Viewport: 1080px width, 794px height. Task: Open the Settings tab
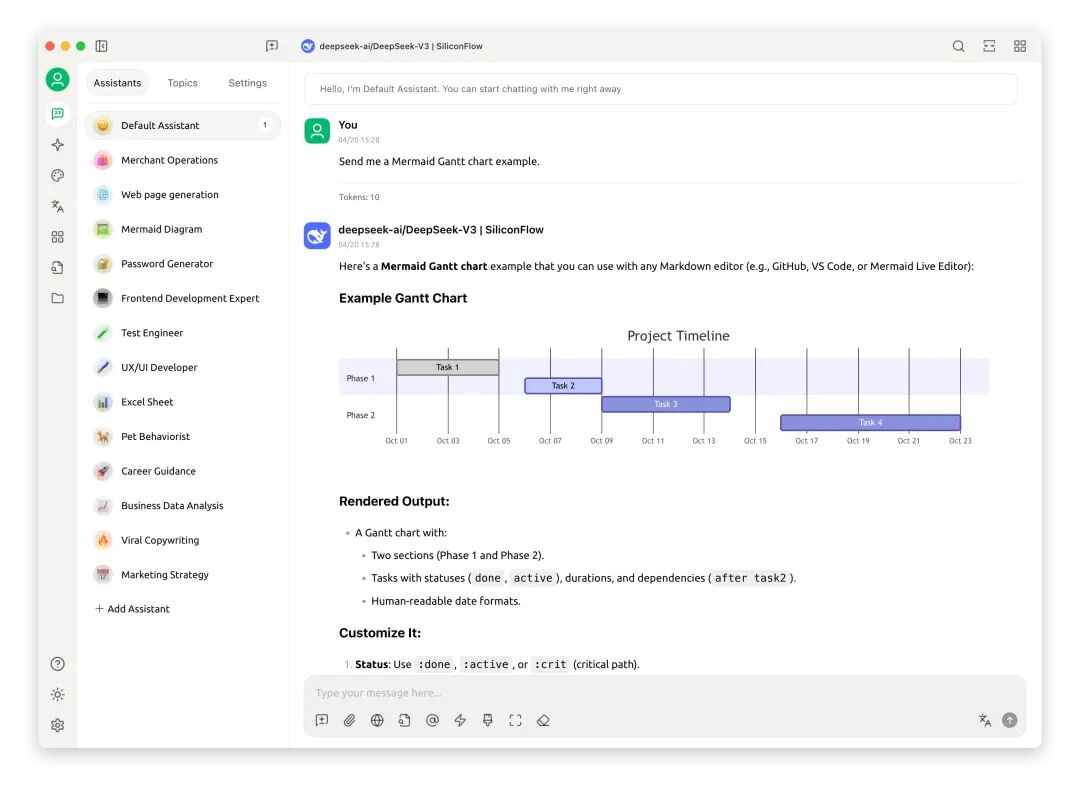tap(247, 83)
